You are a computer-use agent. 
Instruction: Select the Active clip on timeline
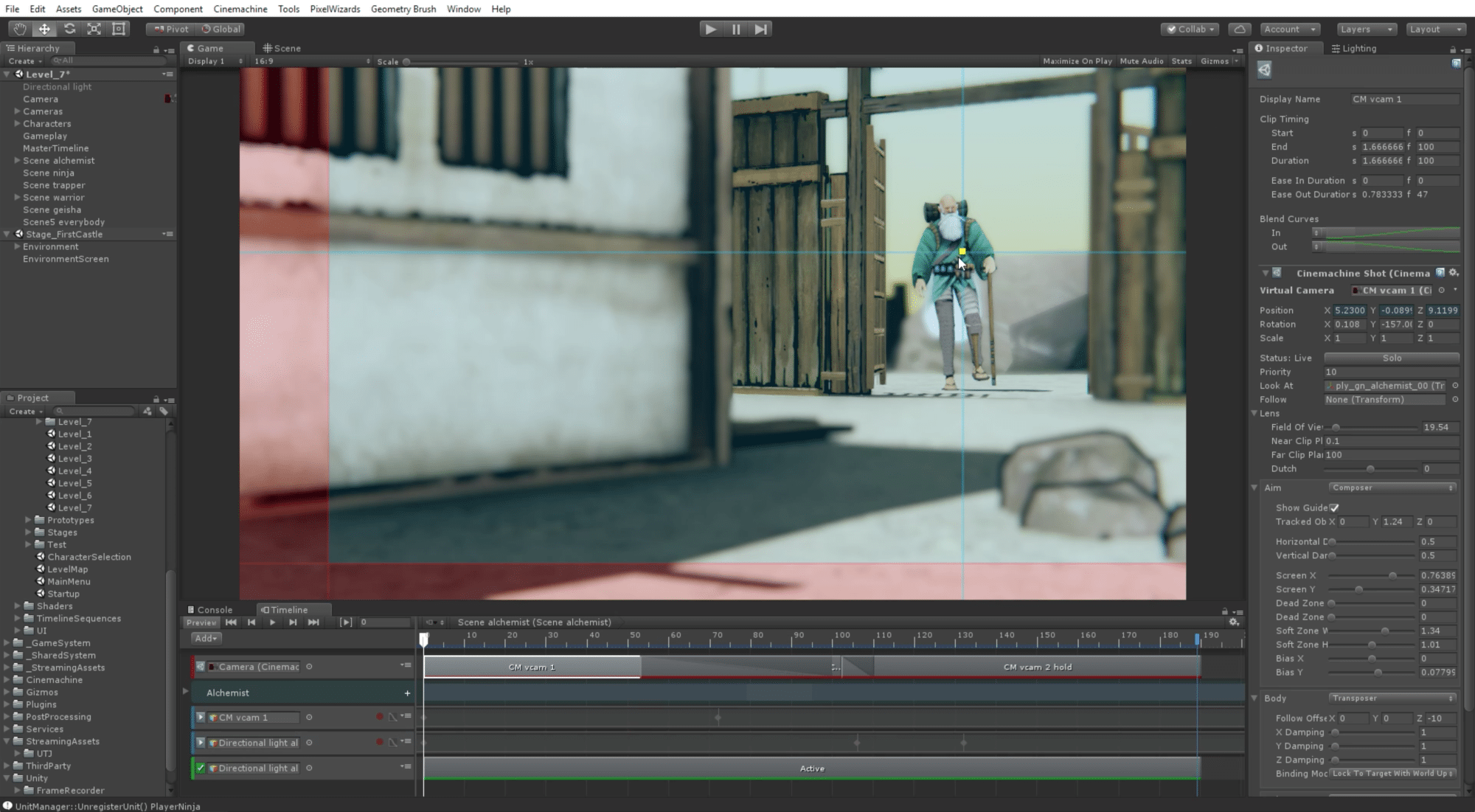(812, 768)
